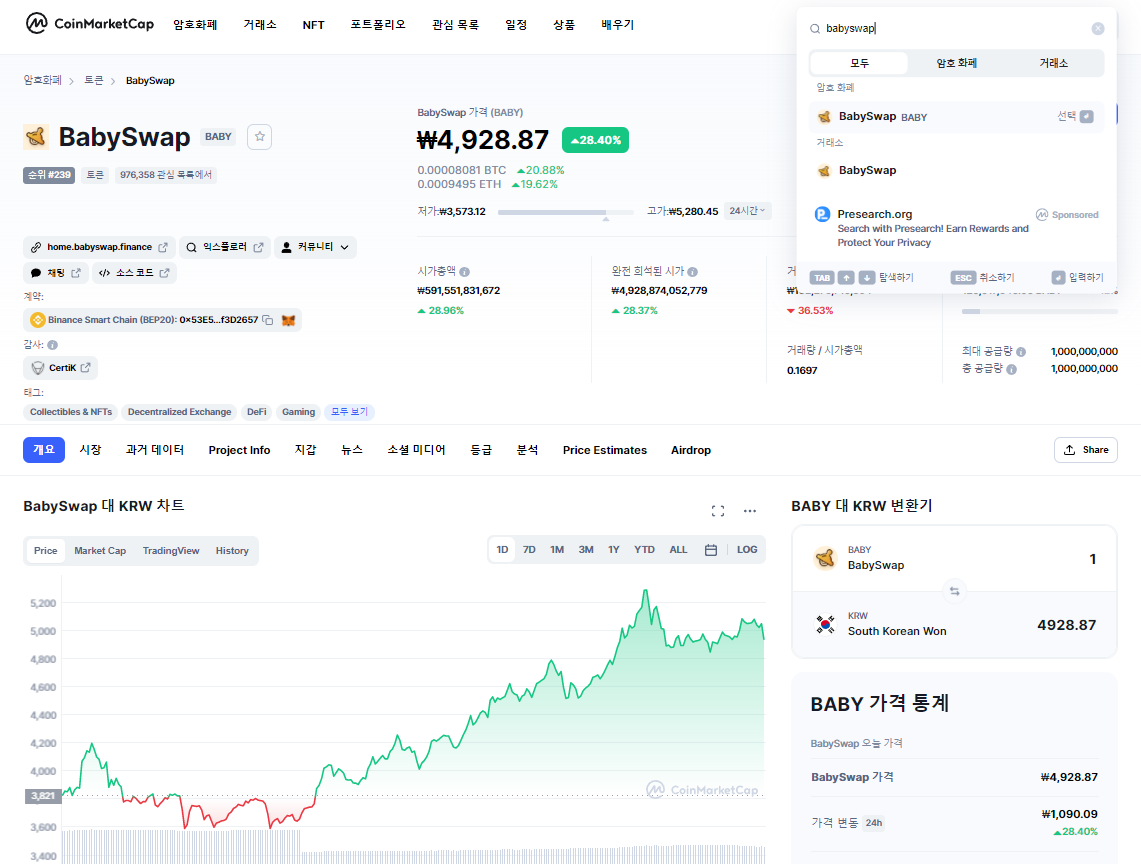1141x864 pixels.
Task: Expand chart to fullscreen
Action: [717, 511]
